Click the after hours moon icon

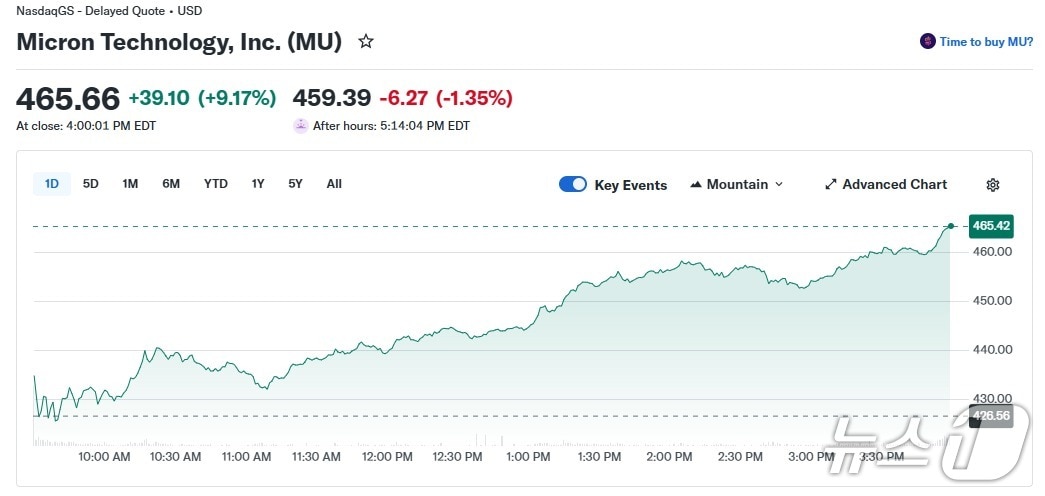[300, 126]
